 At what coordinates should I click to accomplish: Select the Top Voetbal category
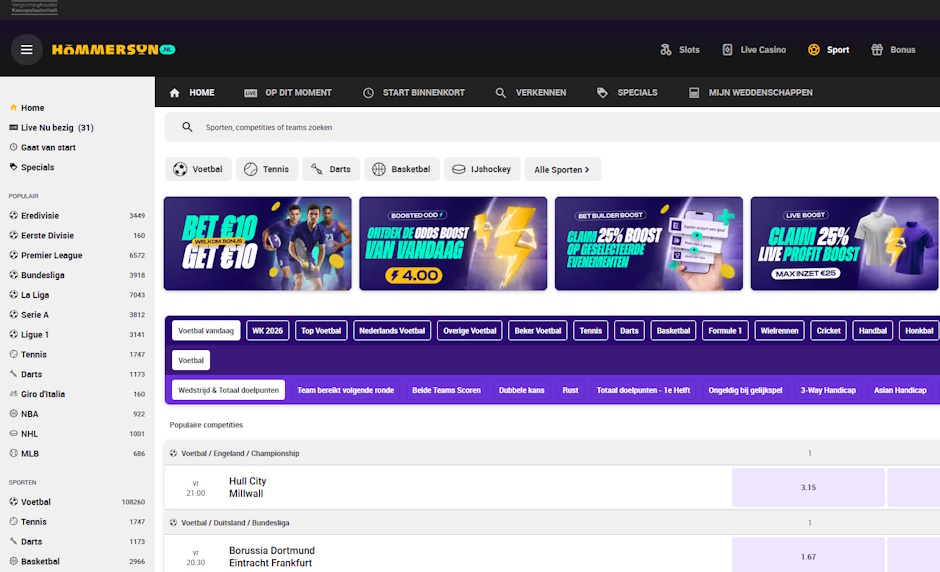click(321, 330)
